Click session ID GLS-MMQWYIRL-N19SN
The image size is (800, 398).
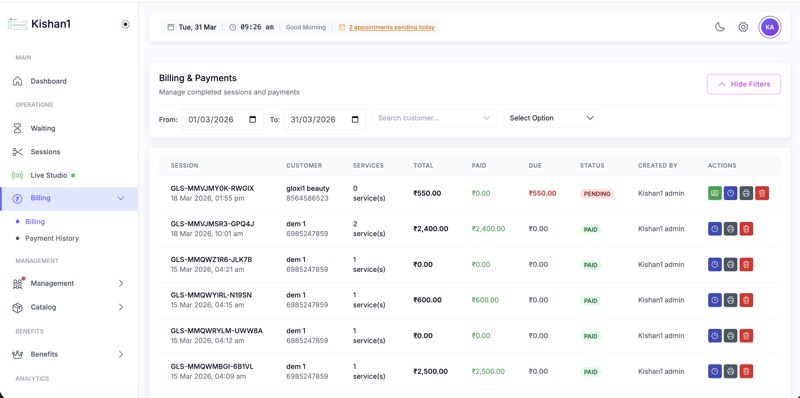pyautogui.click(x=211, y=295)
